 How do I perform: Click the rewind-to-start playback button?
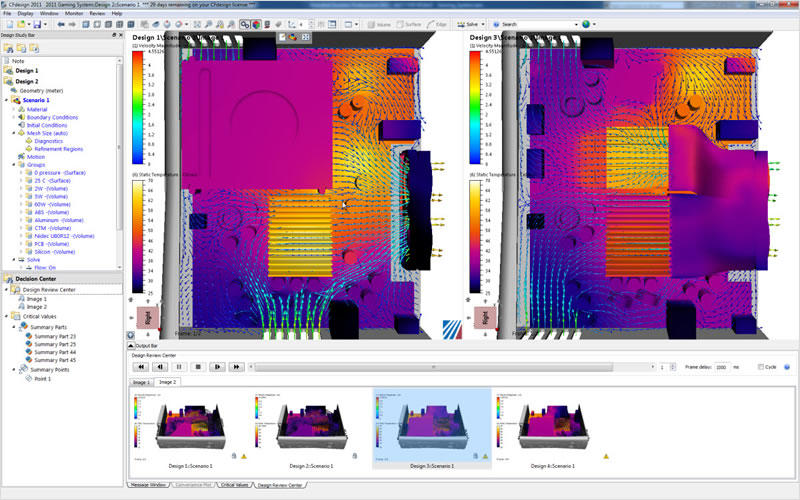(142, 367)
